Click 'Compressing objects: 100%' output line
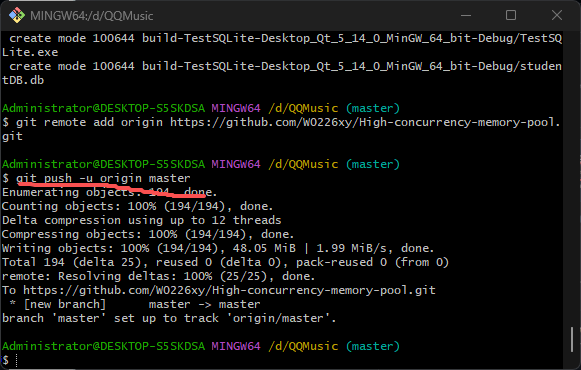This screenshot has width=581, height=370. click(148, 234)
